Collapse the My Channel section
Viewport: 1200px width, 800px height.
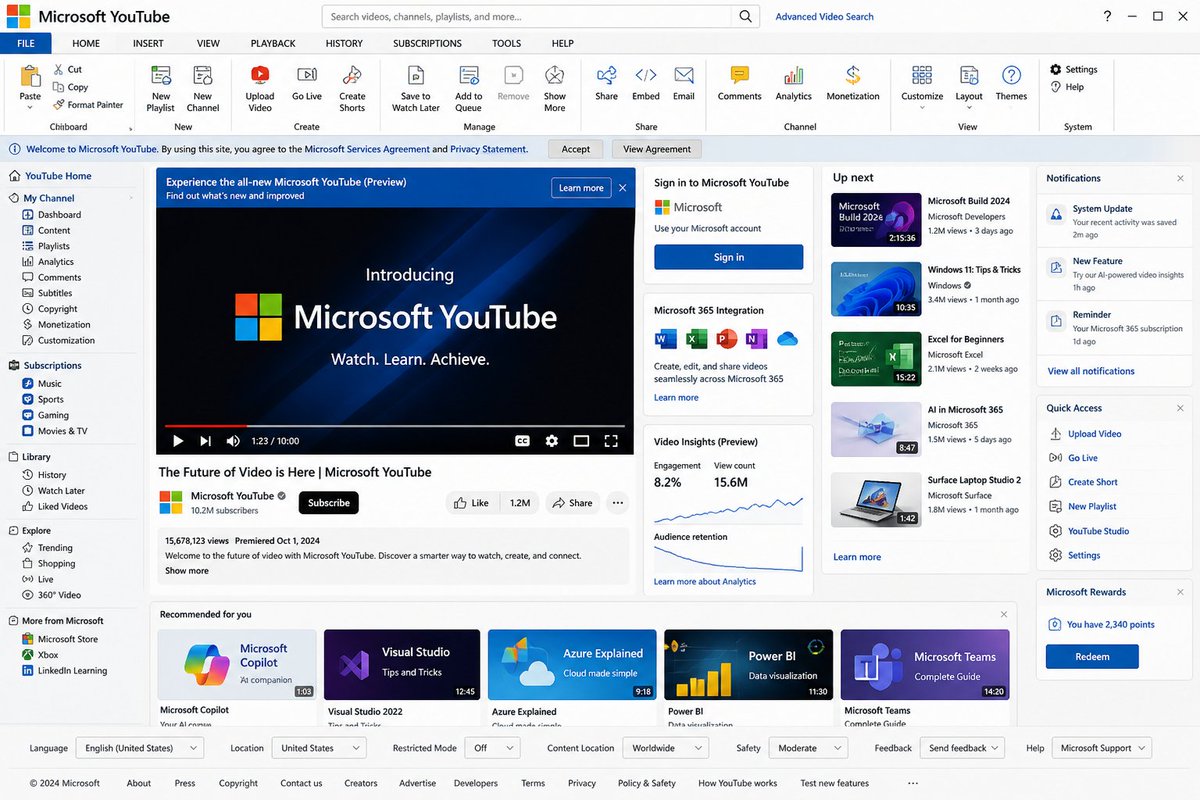(x=131, y=198)
